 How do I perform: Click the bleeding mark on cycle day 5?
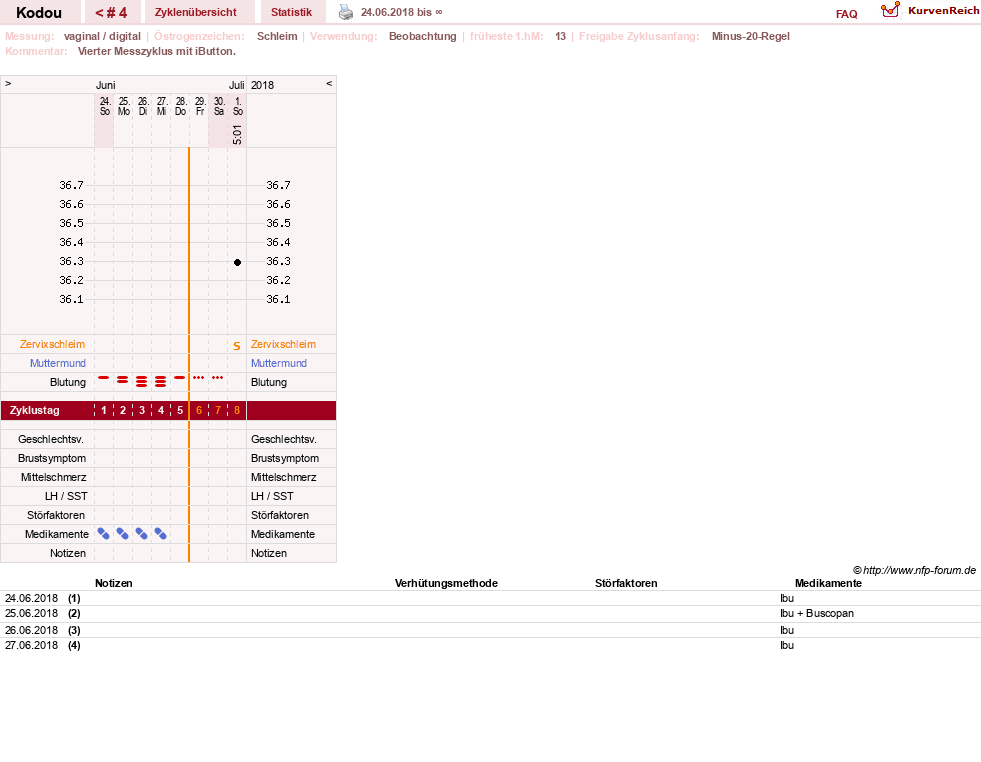(x=180, y=378)
